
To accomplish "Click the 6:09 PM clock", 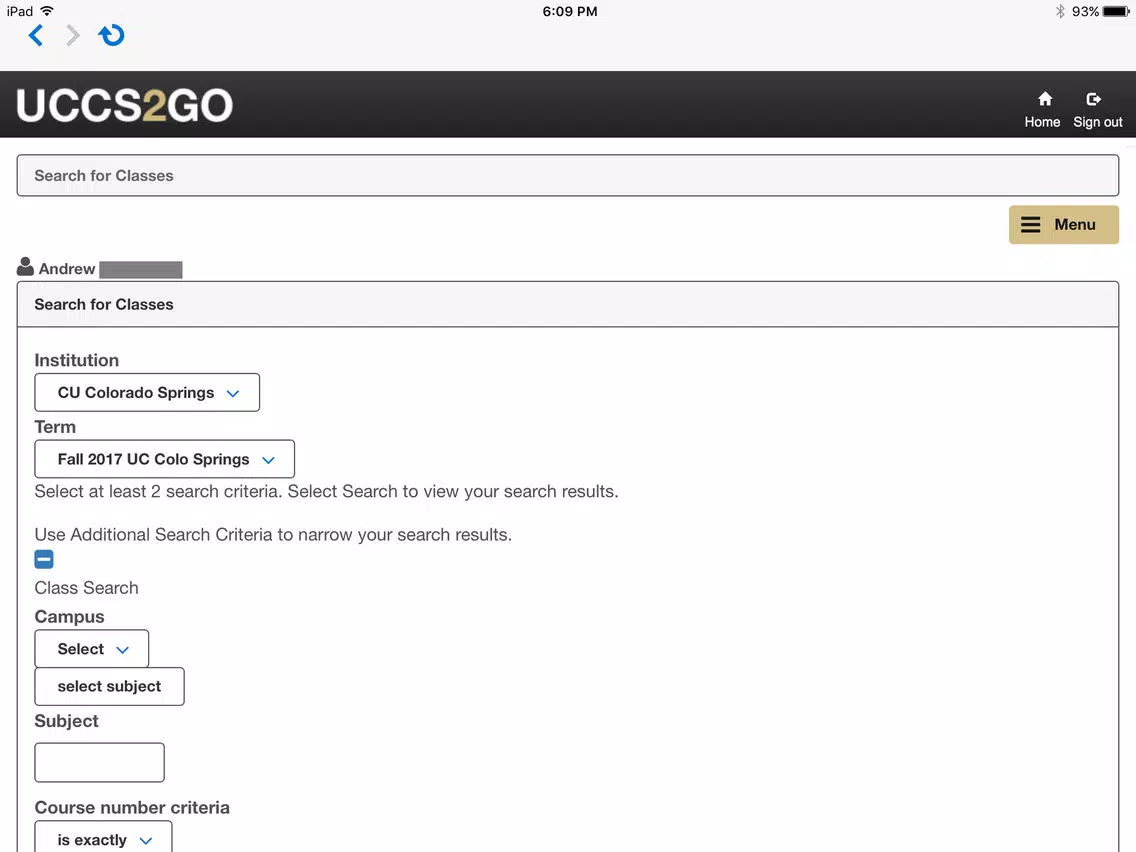I will 570,12.
